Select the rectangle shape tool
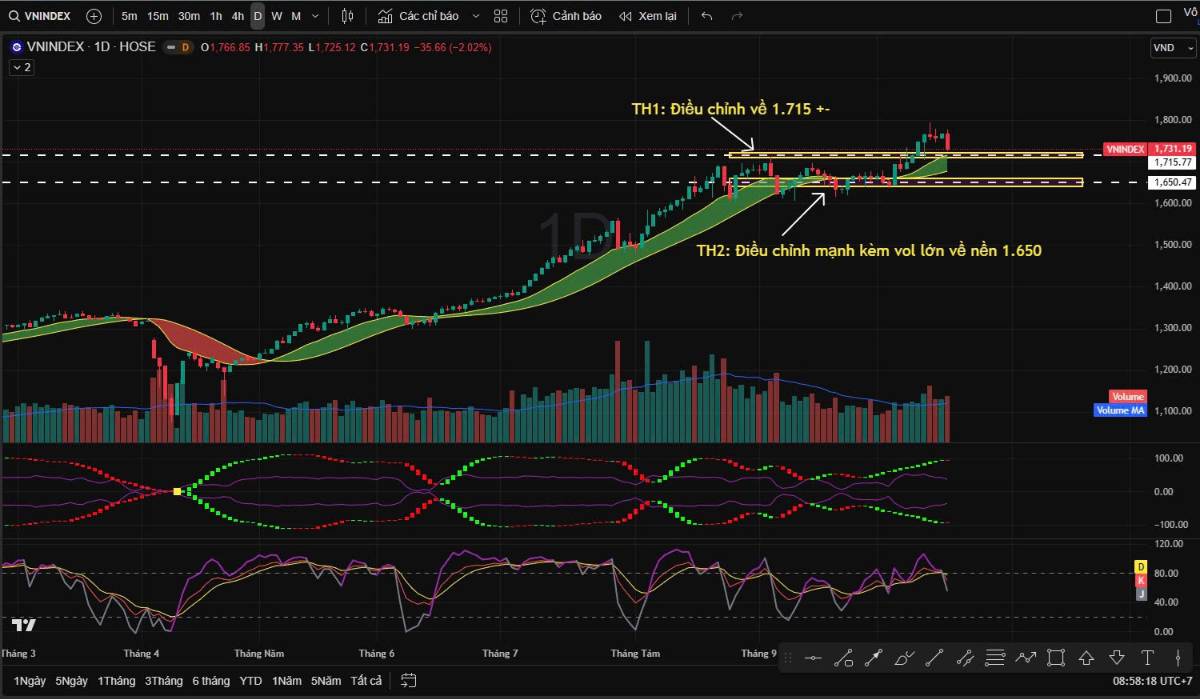Screen dimensions: 1200x699 pyautogui.click(x=1056, y=658)
